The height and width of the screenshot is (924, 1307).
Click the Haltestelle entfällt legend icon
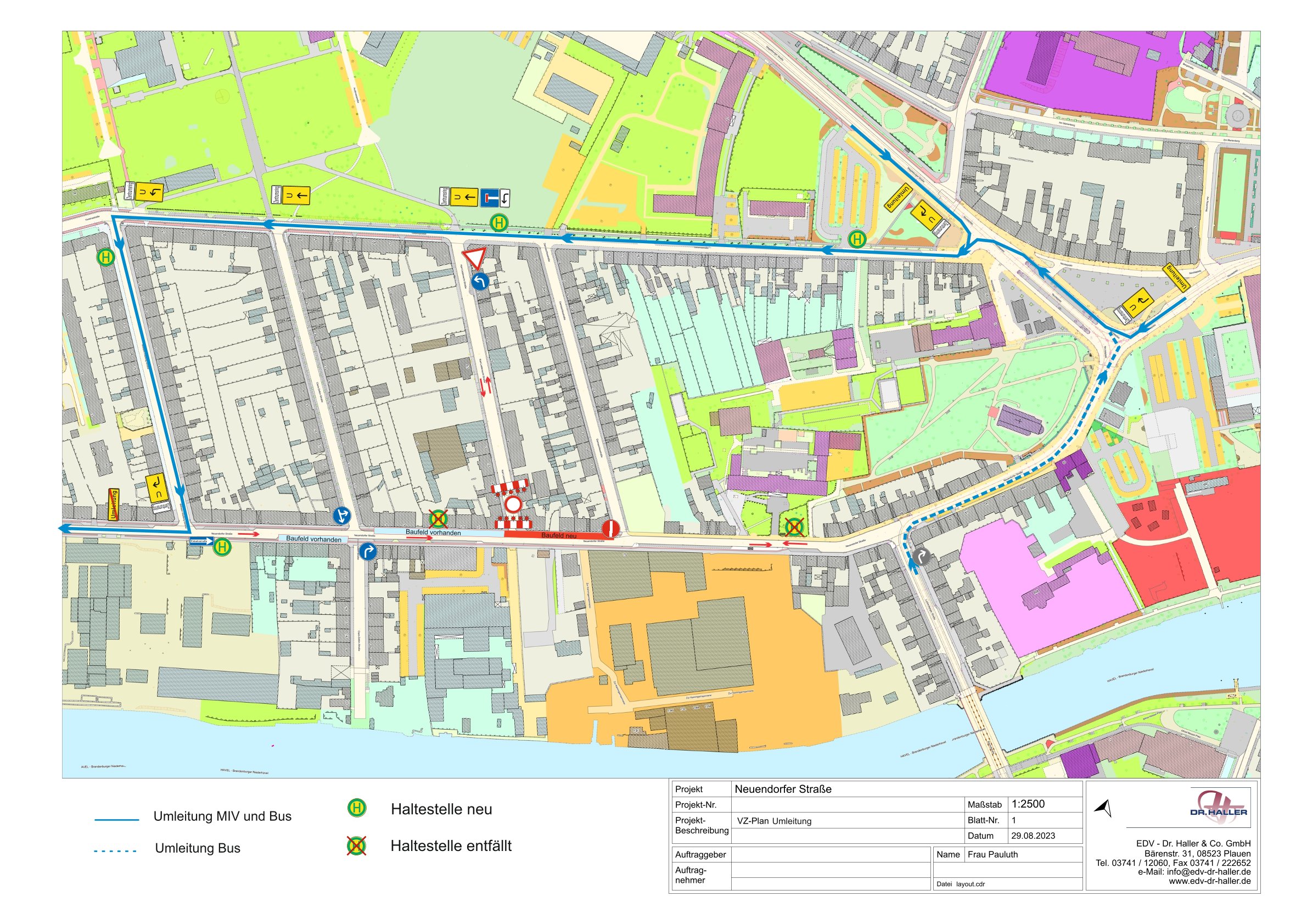tap(357, 845)
